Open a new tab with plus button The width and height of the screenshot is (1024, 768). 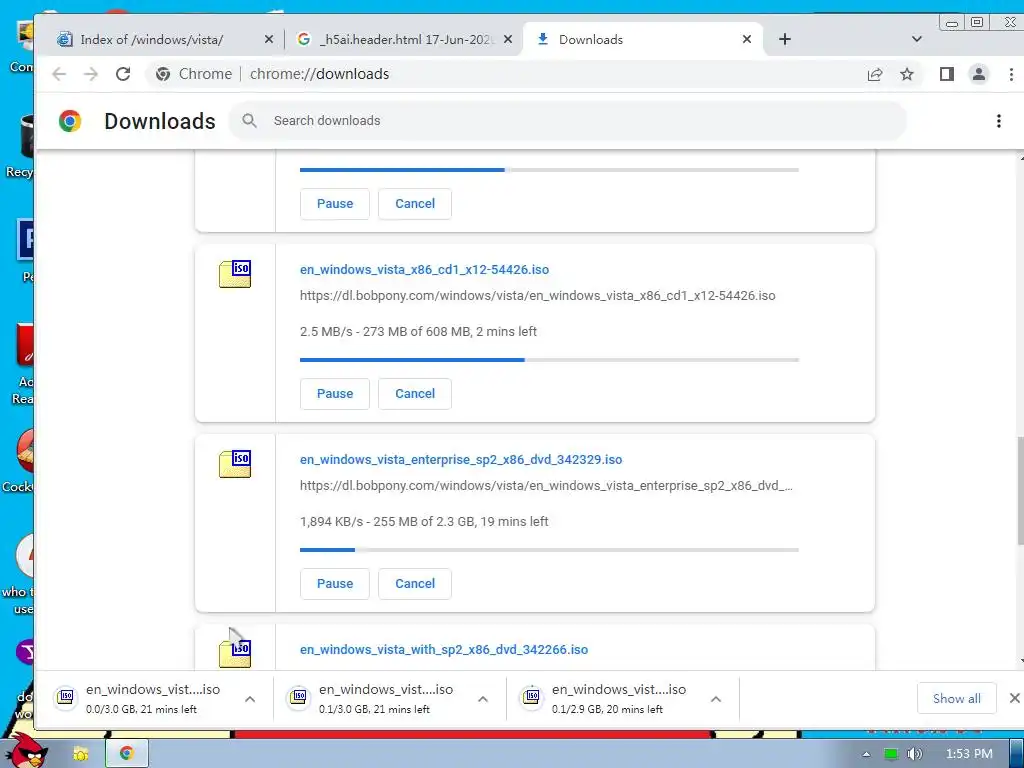tap(784, 39)
